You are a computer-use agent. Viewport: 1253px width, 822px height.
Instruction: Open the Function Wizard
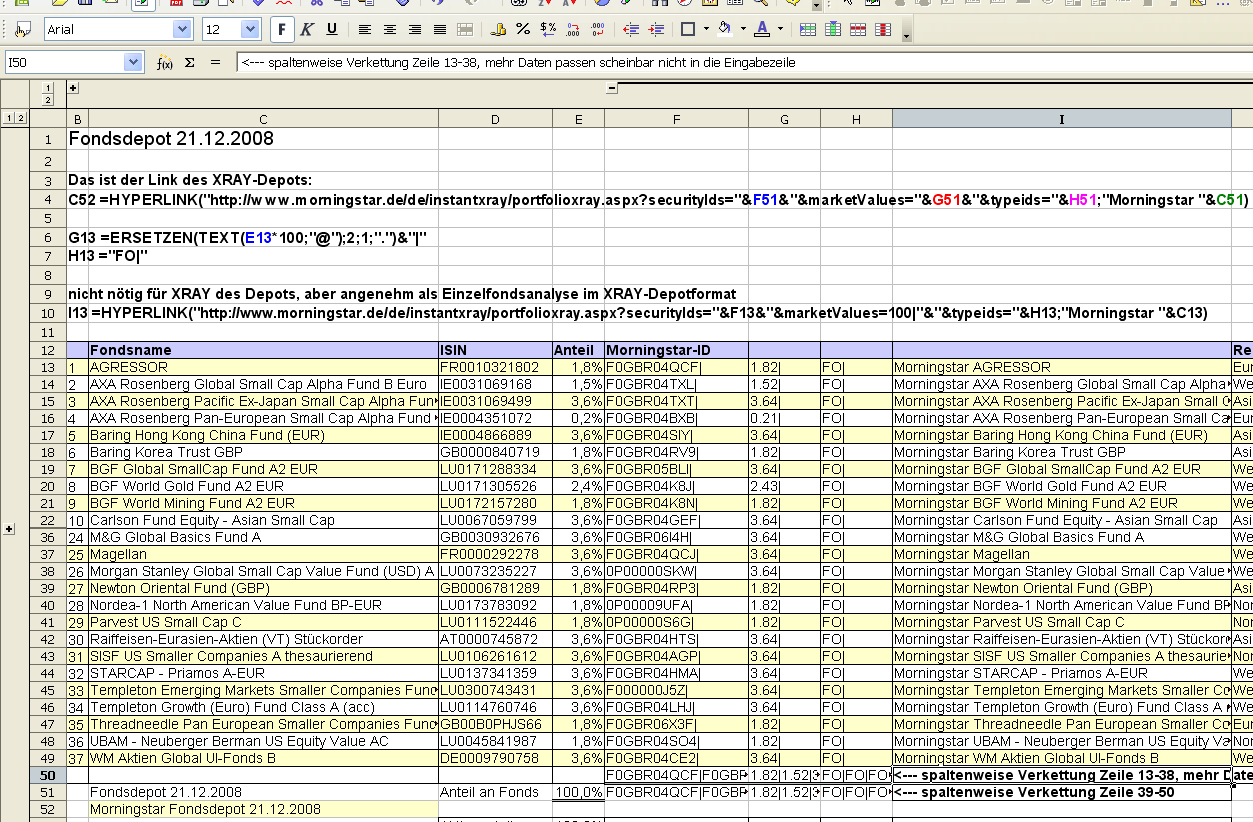coord(165,63)
